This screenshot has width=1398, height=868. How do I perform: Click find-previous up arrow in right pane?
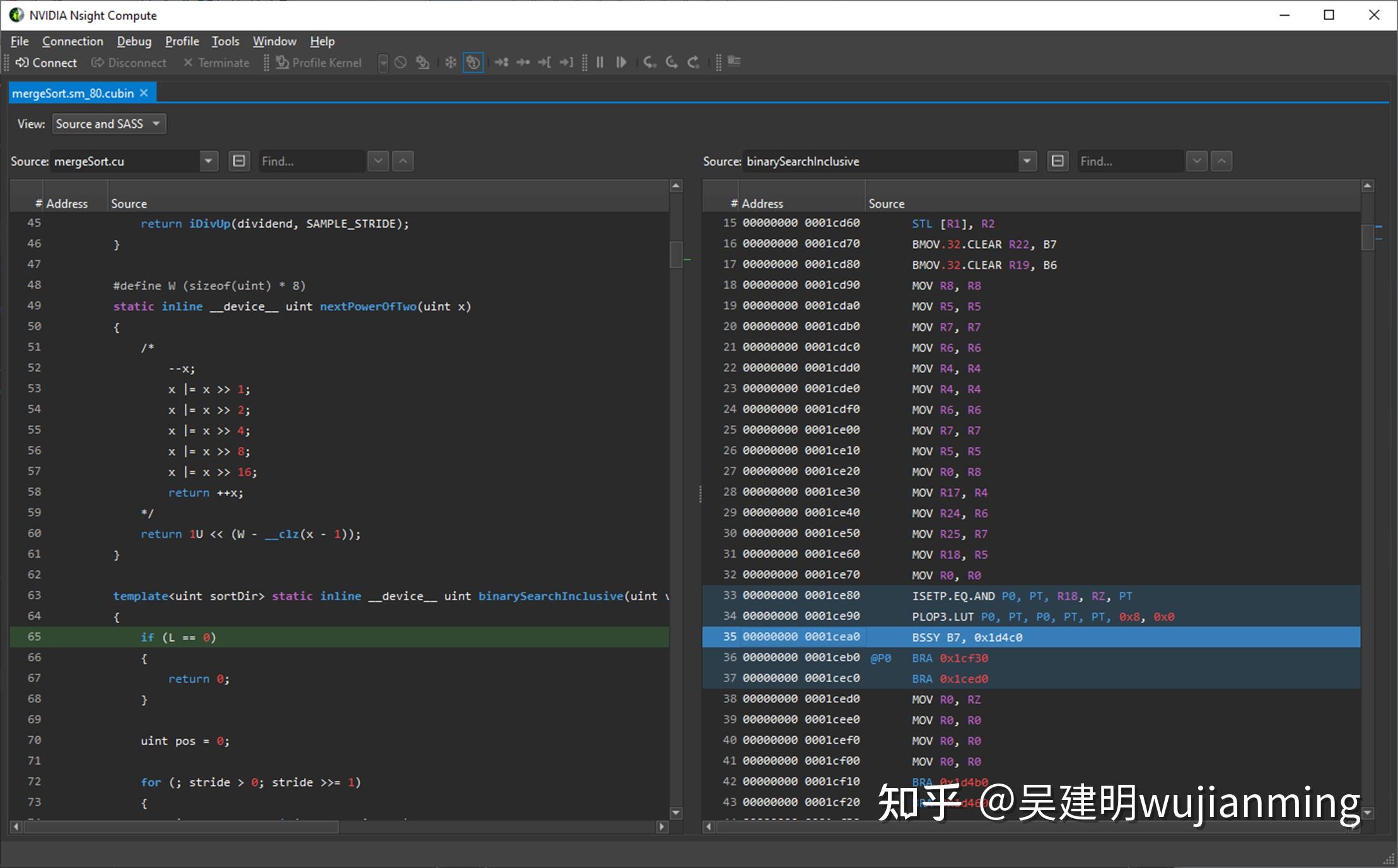[1221, 161]
